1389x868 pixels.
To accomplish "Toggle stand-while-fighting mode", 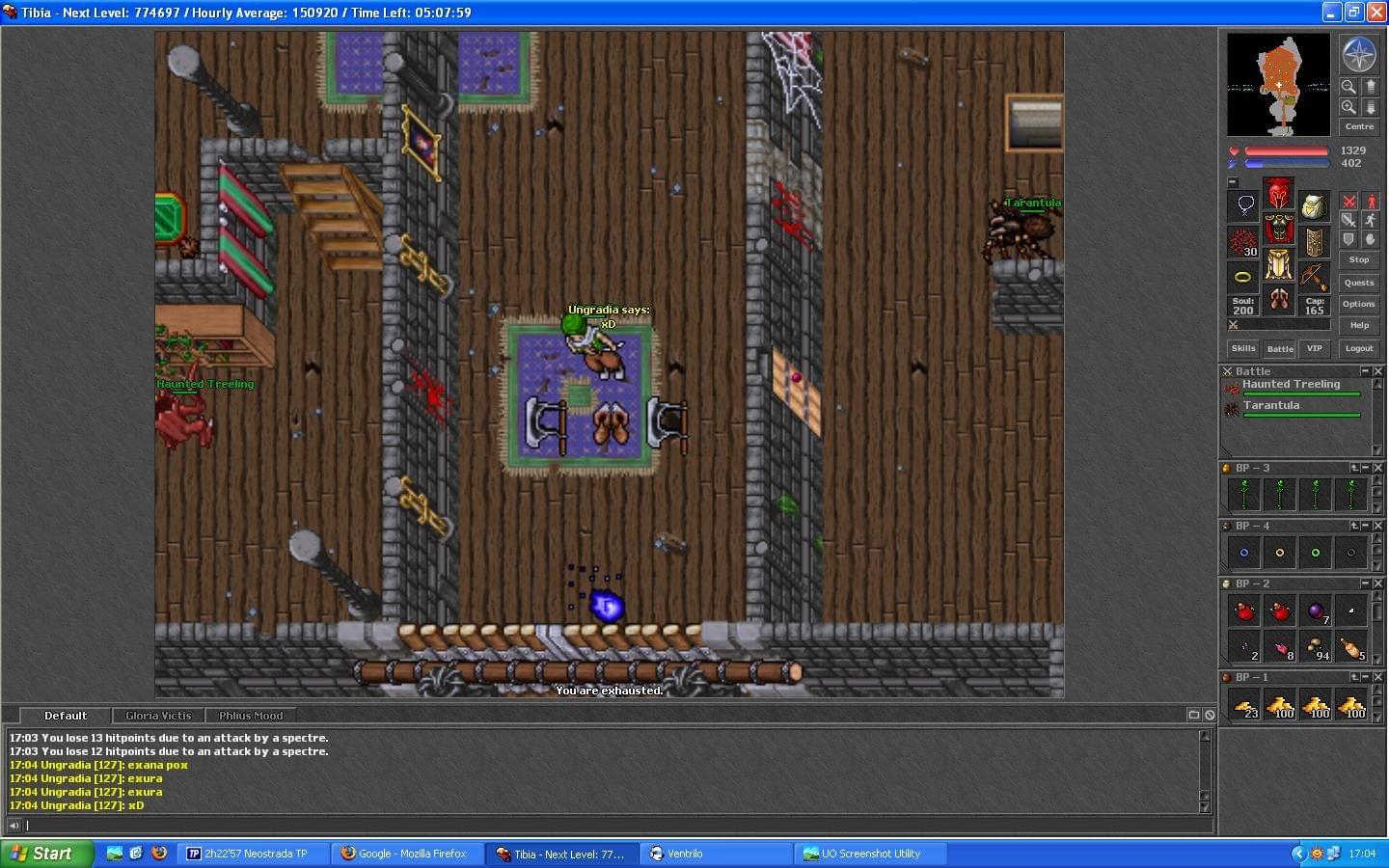I will pos(1371,202).
